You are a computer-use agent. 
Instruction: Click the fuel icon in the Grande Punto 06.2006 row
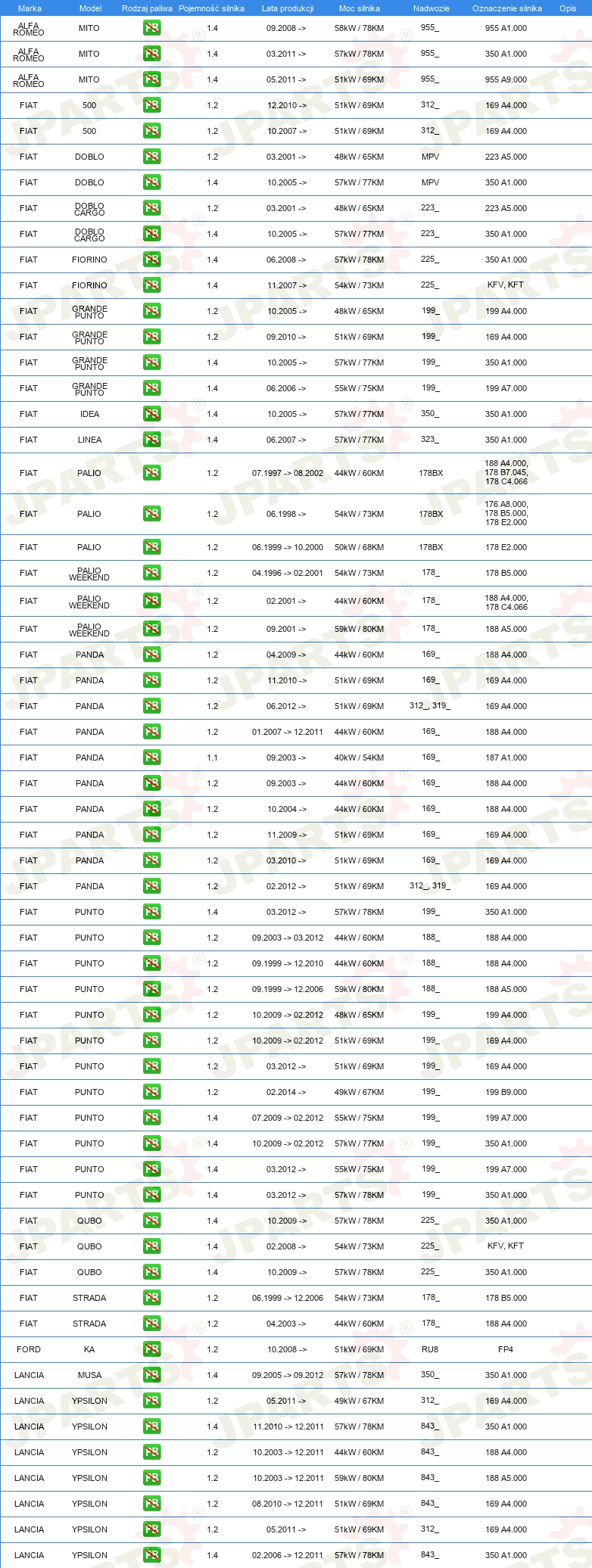coord(151,388)
